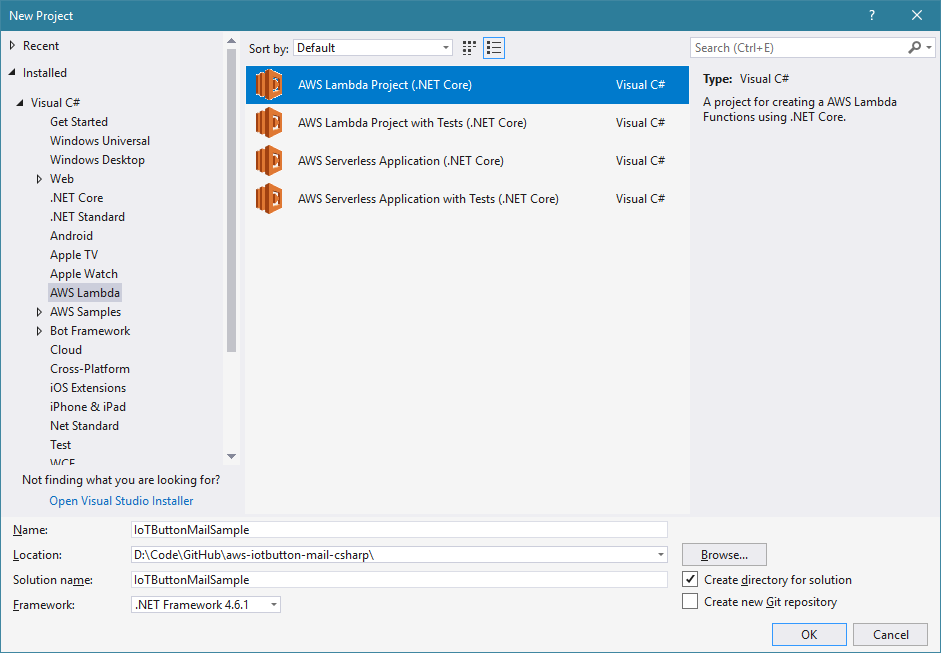
Task: Click the AWS Serverless Application with Tests icon
Action: tap(268, 199)
